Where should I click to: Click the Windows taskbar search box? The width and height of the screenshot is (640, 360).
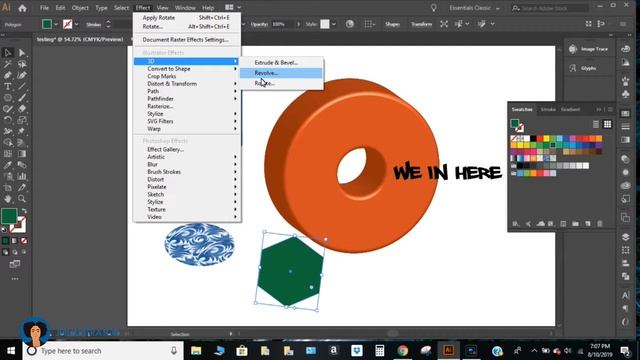[102, 351]
